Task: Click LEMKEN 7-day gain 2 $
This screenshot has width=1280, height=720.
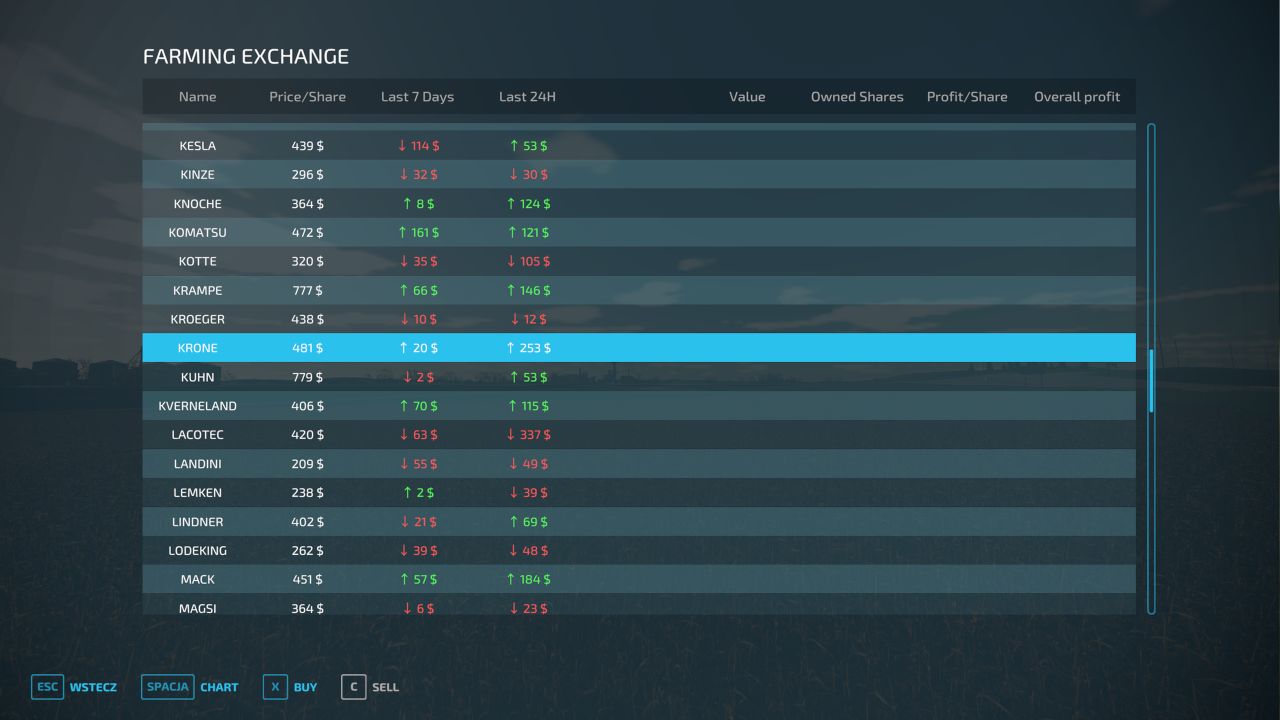Action: pyautogui.click(x=418, y=494)
